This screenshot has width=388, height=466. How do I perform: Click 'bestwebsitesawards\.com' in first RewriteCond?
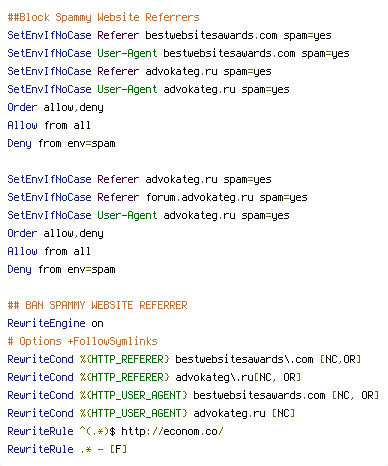click(x=244, y=359)
